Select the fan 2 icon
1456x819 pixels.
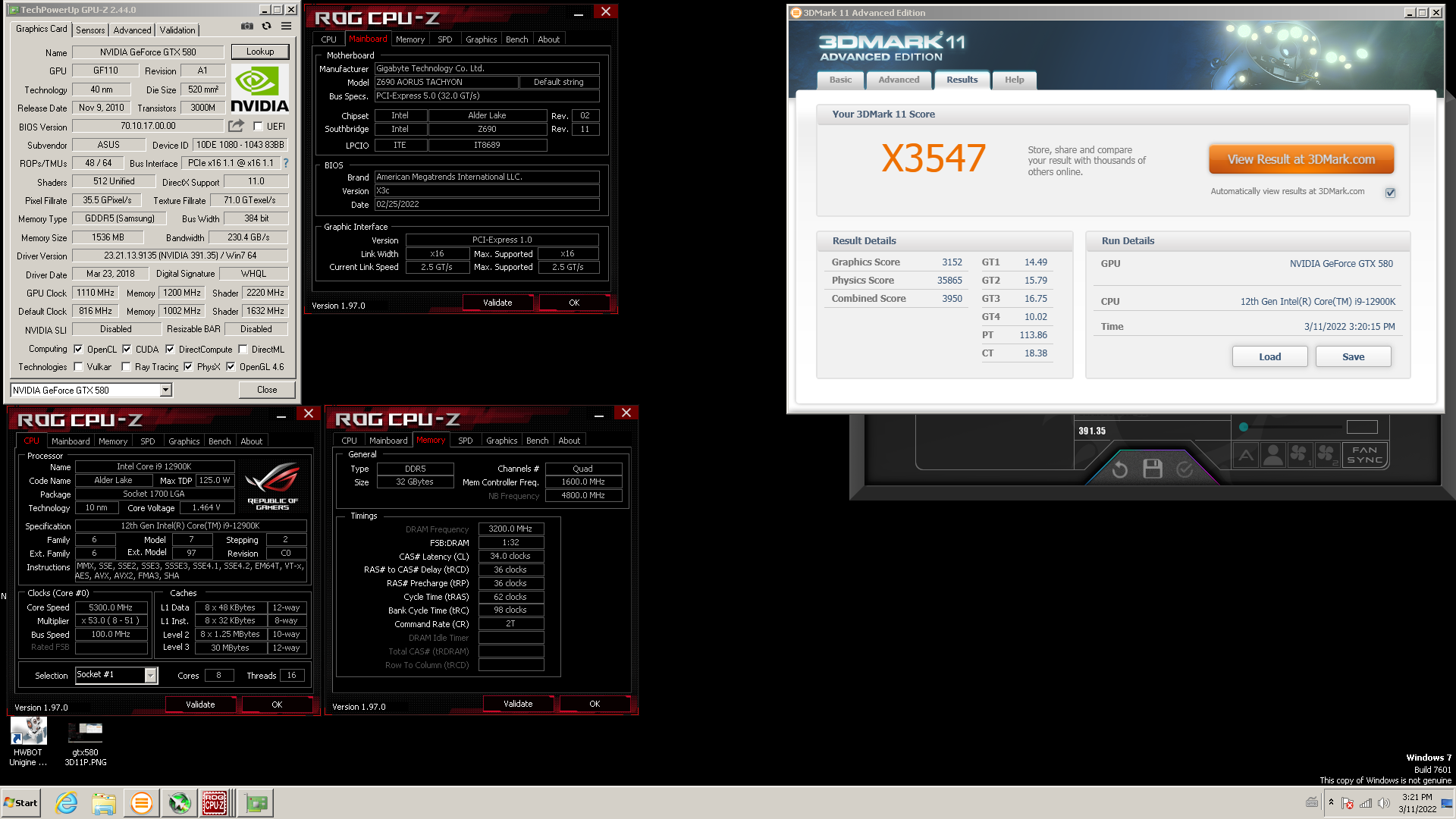(1327, 455)
